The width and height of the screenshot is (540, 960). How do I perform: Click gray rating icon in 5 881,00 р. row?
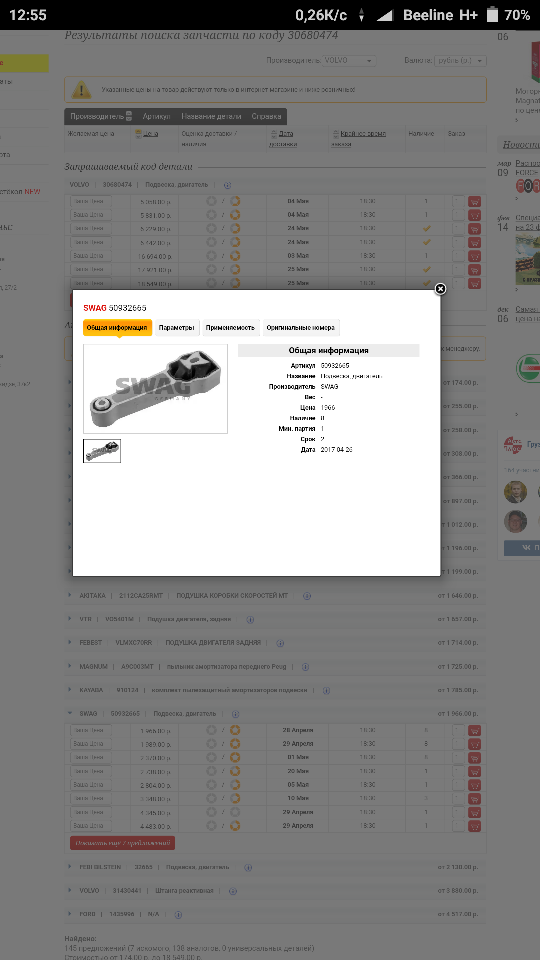pyautogui.click(x=211, y=215)
